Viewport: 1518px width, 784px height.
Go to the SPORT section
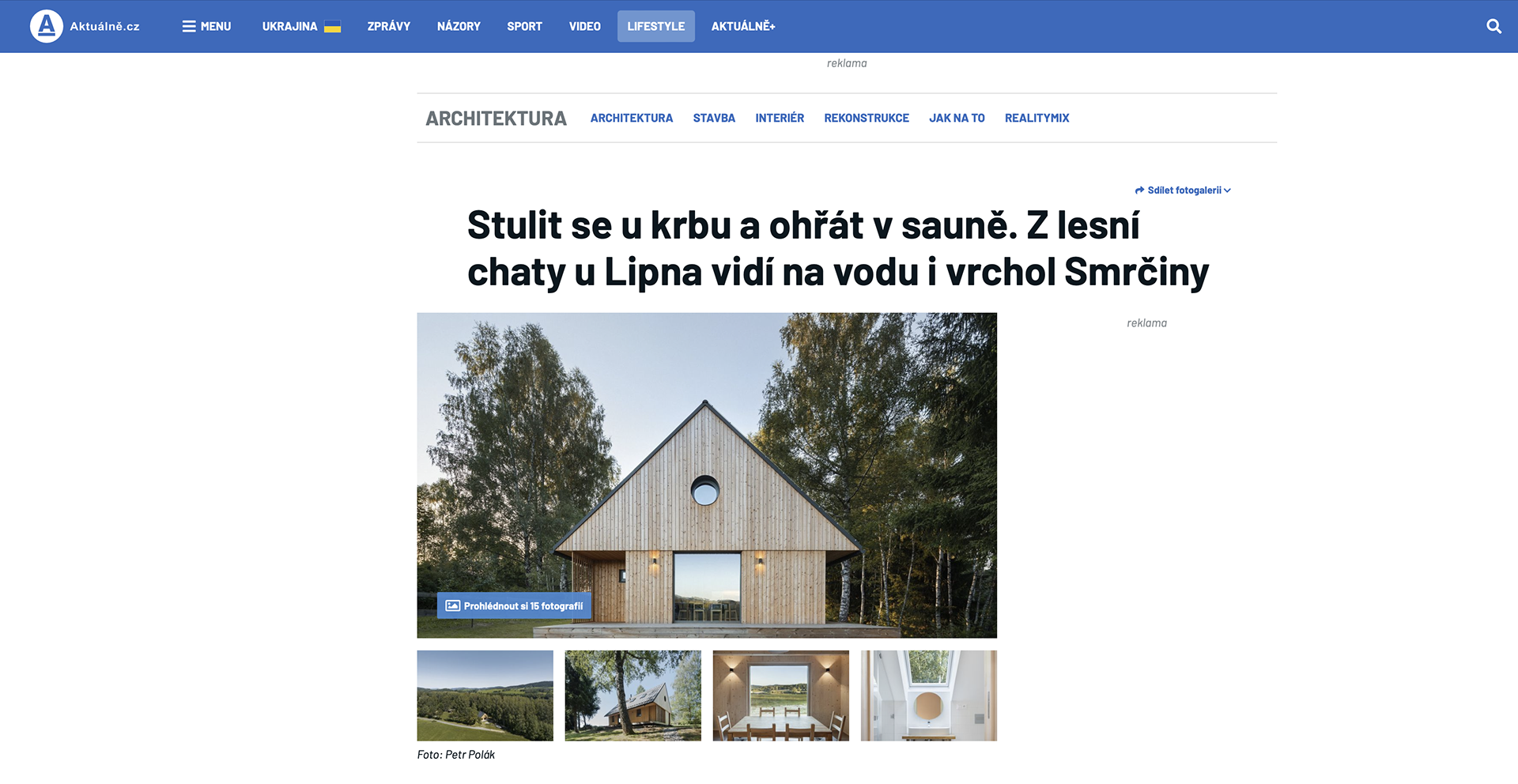tap(524, 26)
